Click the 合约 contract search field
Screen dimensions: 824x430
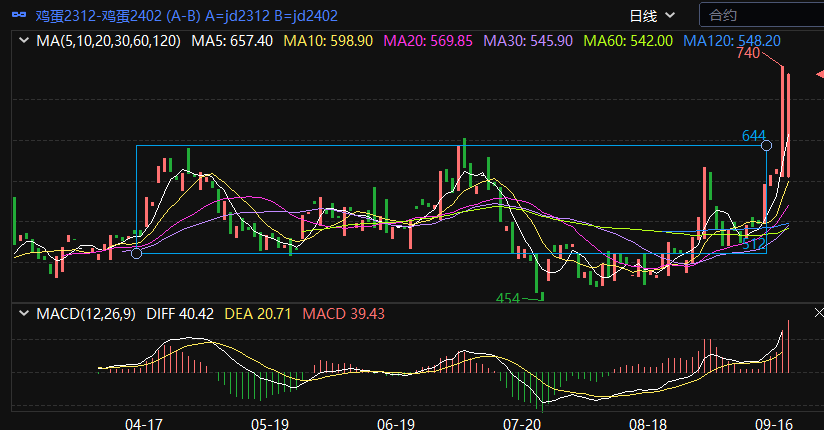[x=760, y=15]
